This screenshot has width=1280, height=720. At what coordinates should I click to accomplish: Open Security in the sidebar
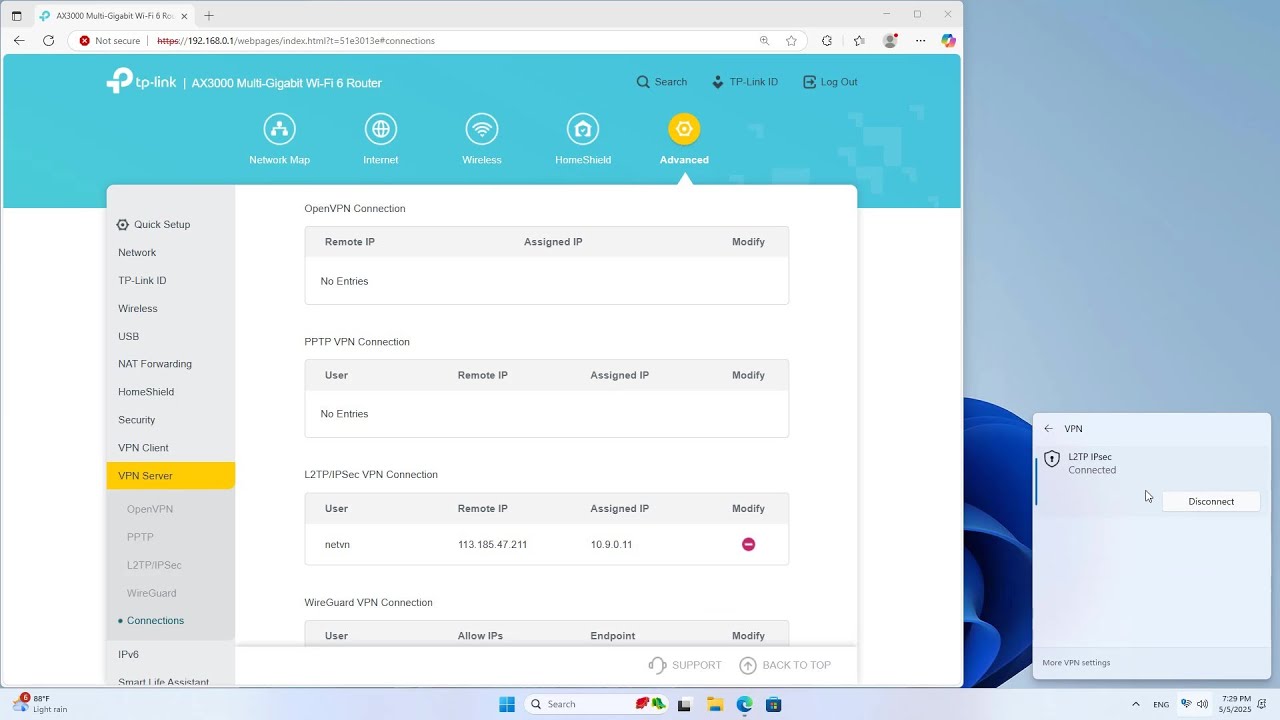click(136, 420)
